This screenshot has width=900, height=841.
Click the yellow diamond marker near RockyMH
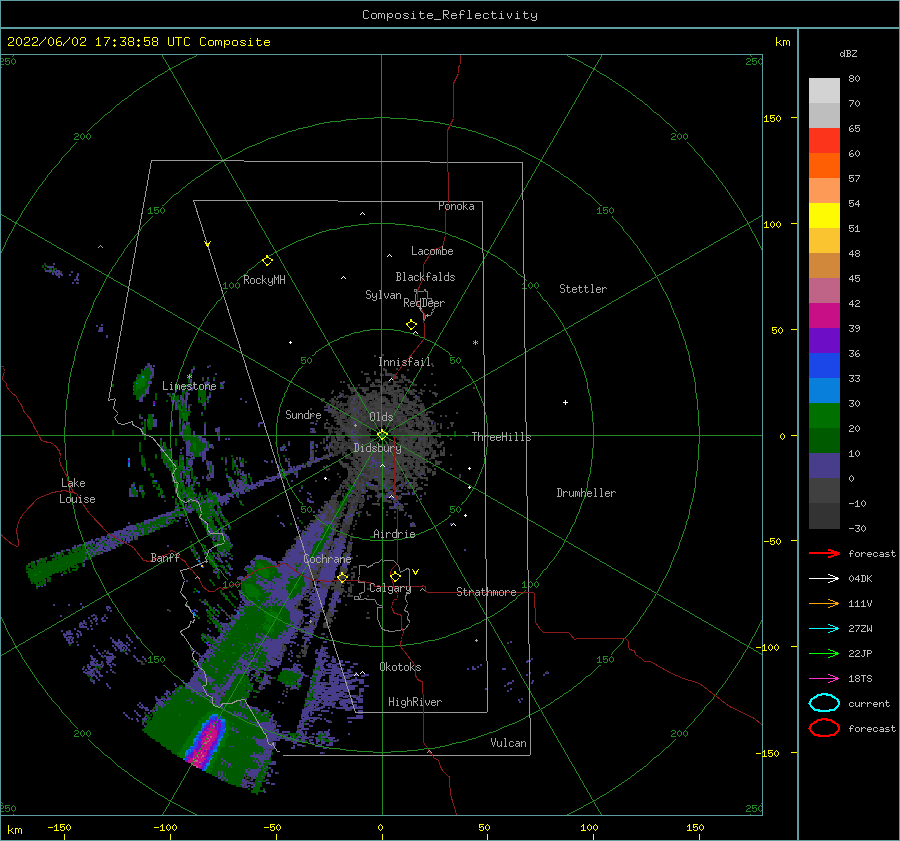(x=267, y=261)
